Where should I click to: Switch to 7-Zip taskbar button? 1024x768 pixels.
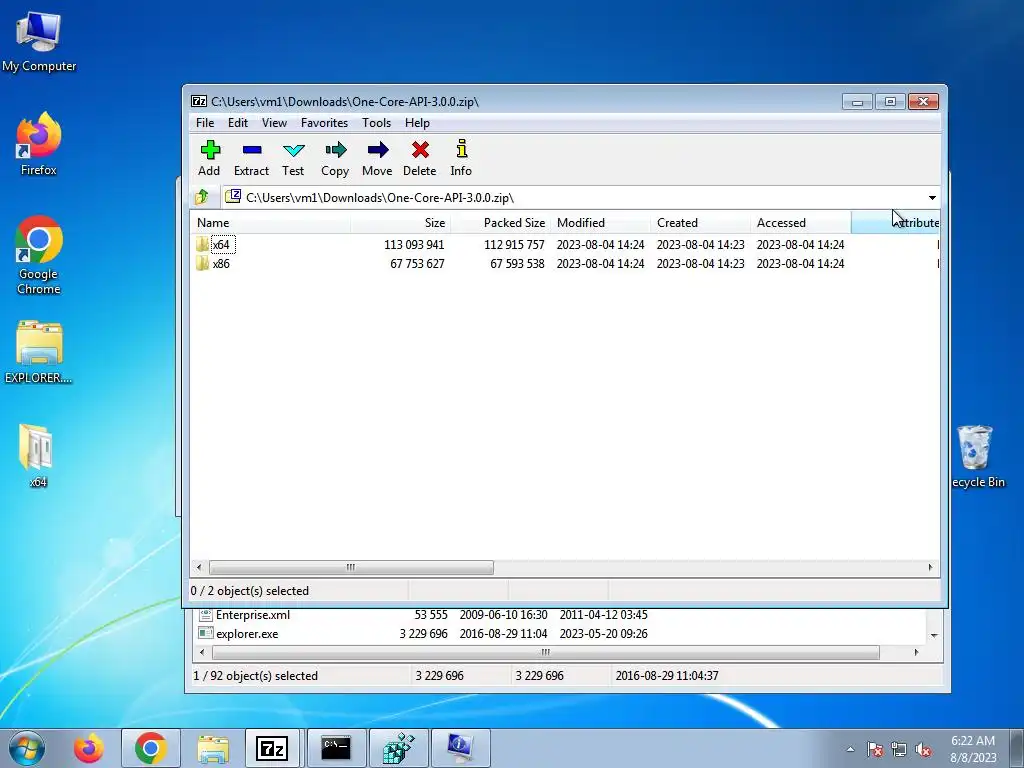coord(272,748)
